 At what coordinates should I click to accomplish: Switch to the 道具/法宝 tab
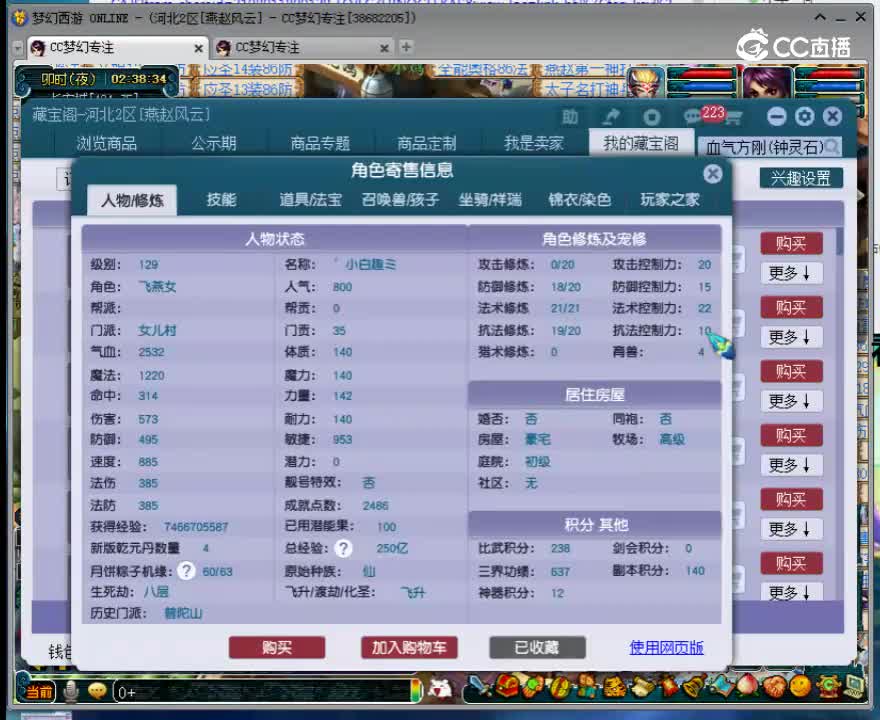point(310,199)
